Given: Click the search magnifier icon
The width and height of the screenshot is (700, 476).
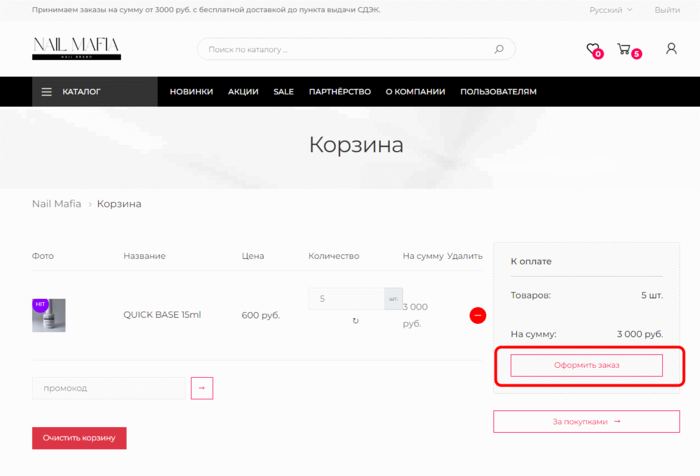Looking at the screenshot, I should click(499, 49).
